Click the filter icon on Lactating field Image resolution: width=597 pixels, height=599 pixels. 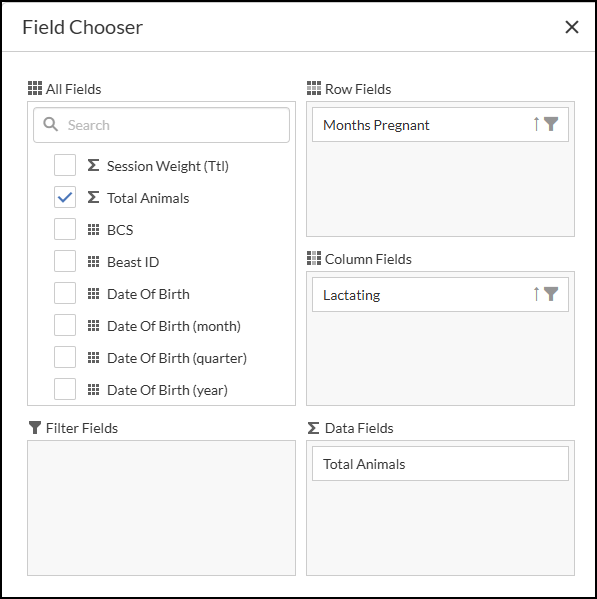551,294
